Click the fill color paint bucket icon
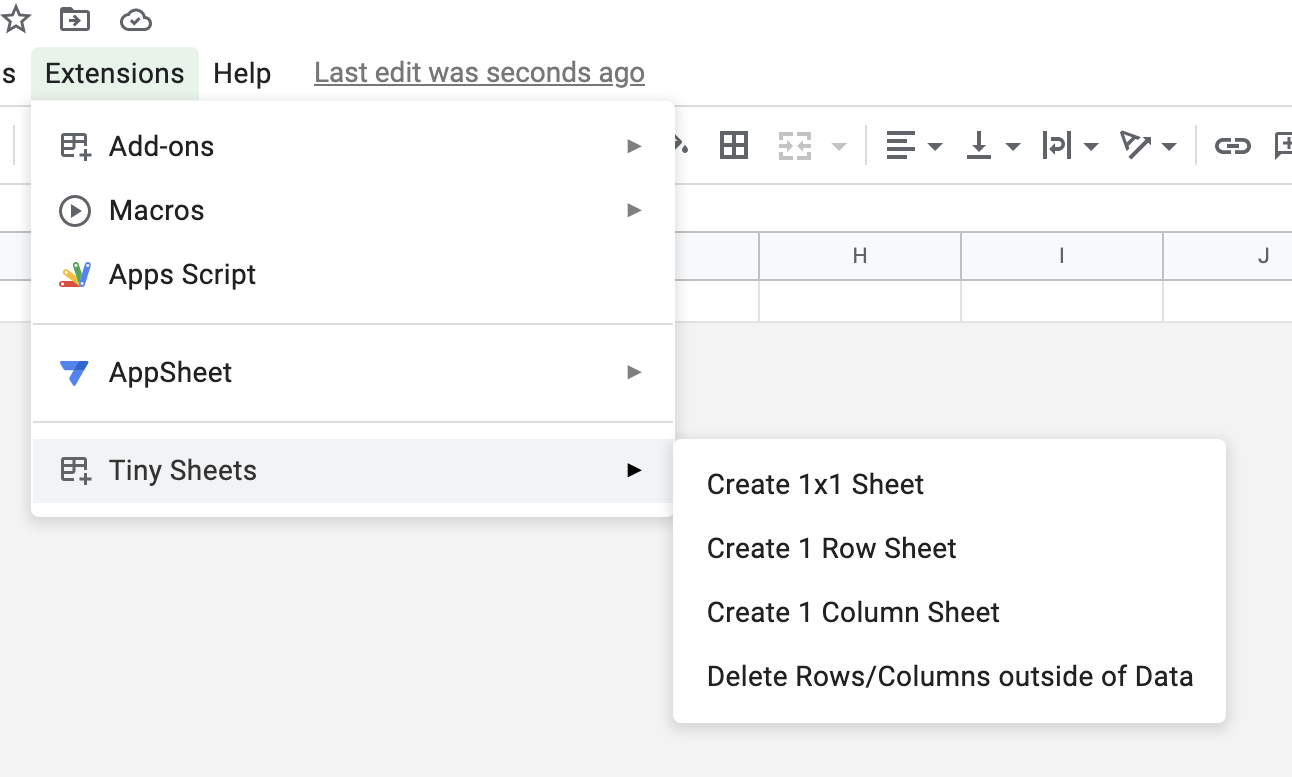This screenshot has height=777, width=1292. point(682,146)
